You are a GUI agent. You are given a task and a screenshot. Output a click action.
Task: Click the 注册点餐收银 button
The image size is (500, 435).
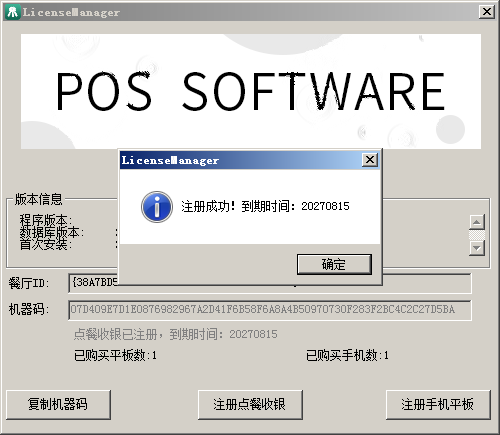(250, 405)
